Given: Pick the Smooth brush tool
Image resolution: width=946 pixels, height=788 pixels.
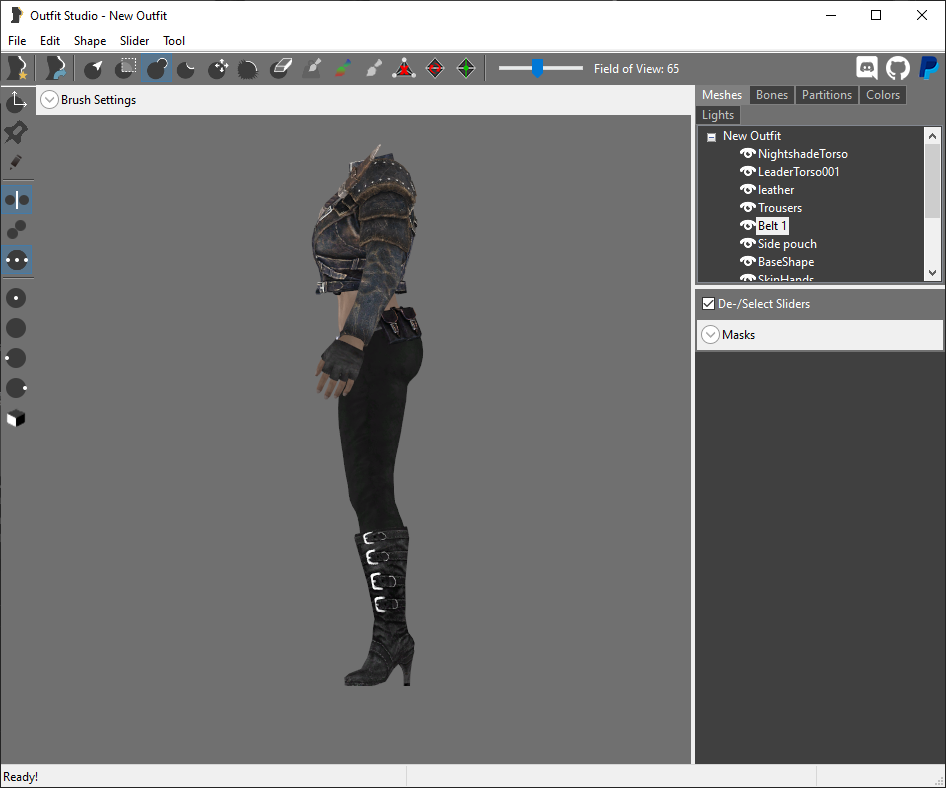Looking at the screenshot, I should click(x=247, y=68).
